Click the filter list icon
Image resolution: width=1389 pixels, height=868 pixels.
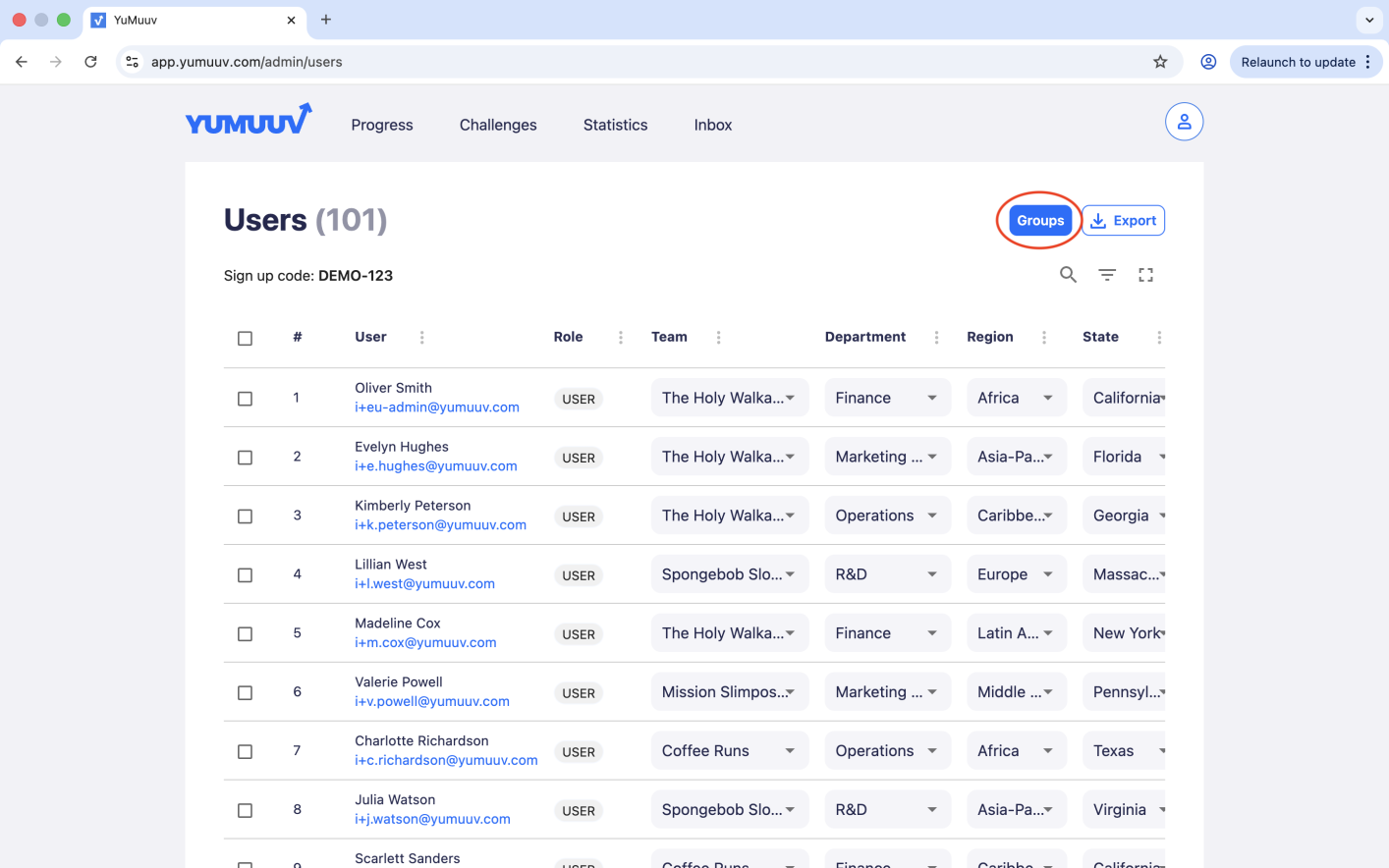click(1107, 275)
